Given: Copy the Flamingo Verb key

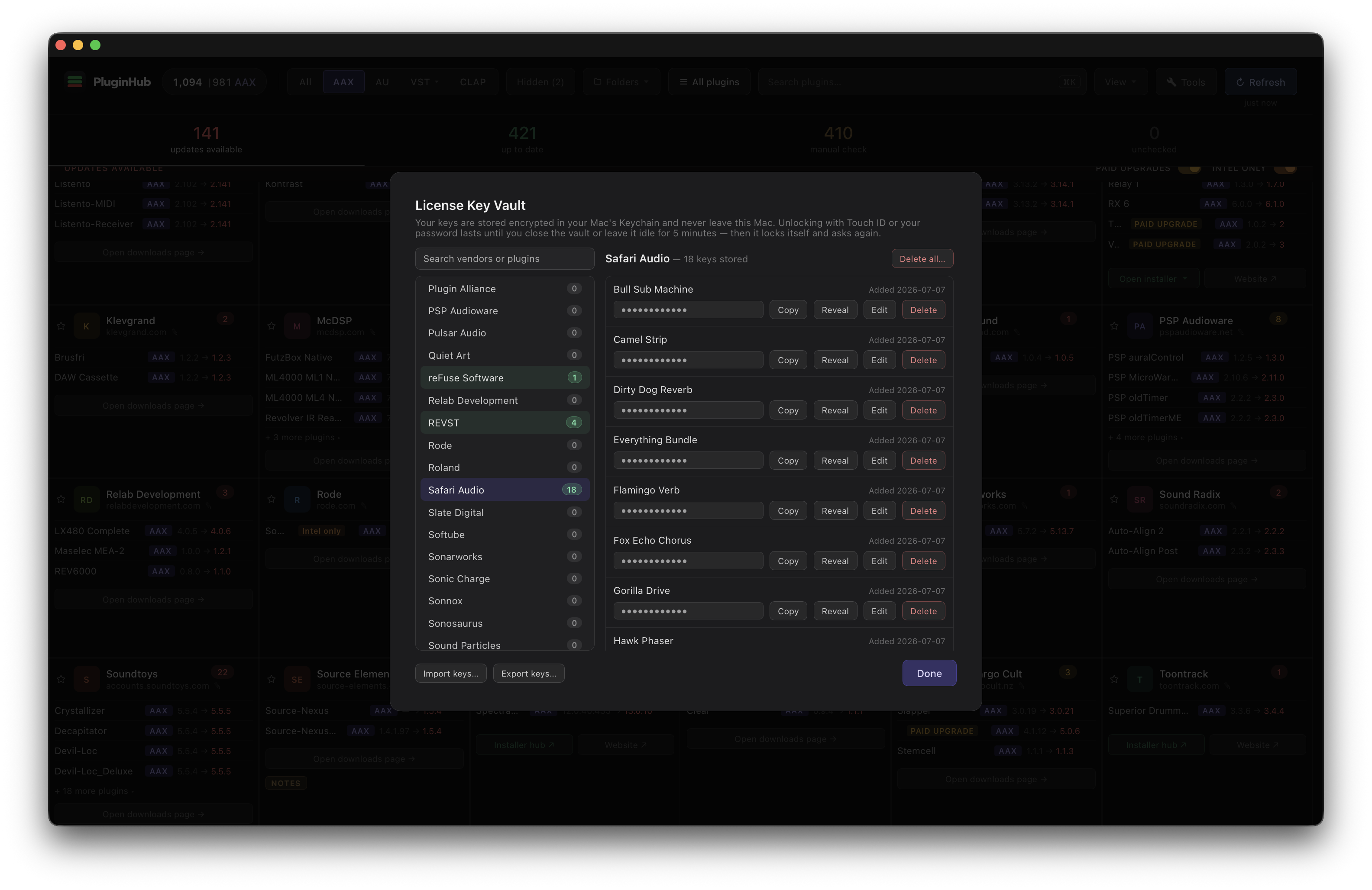Looking at the screenshot, I should (787, 510).
